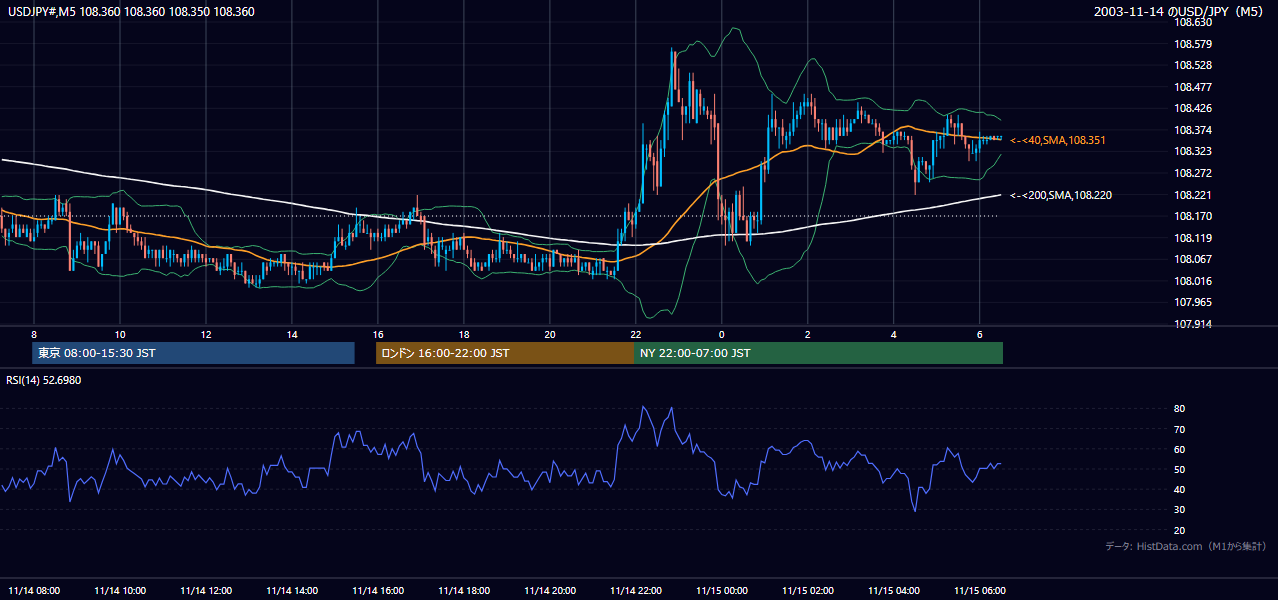Click bottom timestamp 11/14 22:00

(x=636, y=591)
